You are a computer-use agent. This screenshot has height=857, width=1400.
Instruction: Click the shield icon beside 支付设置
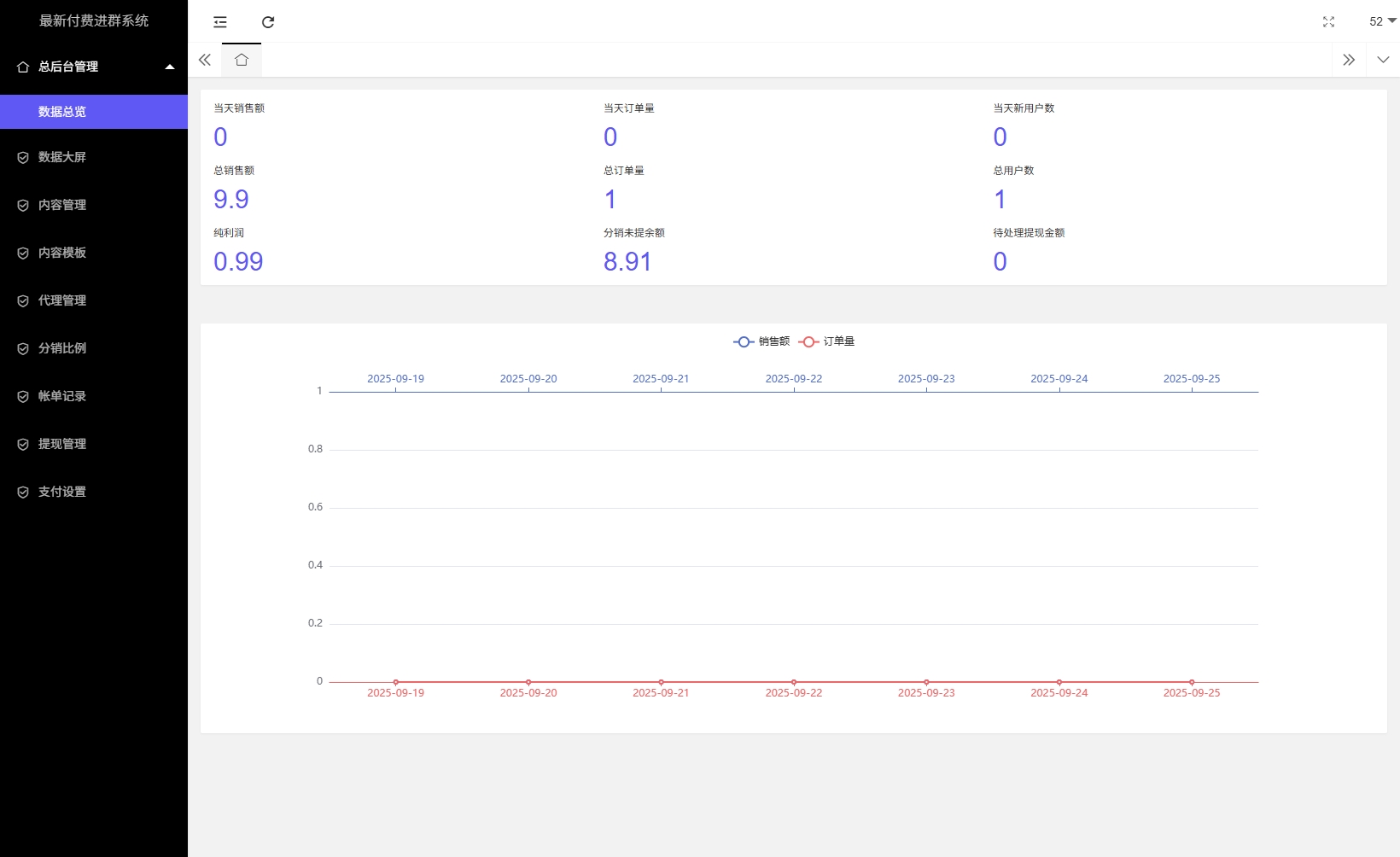pos(23,492)
